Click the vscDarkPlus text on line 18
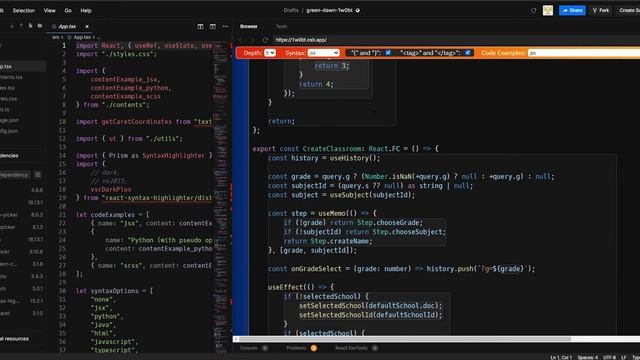Viewport: 640px width, 360px height. click(x=111, y=189)
